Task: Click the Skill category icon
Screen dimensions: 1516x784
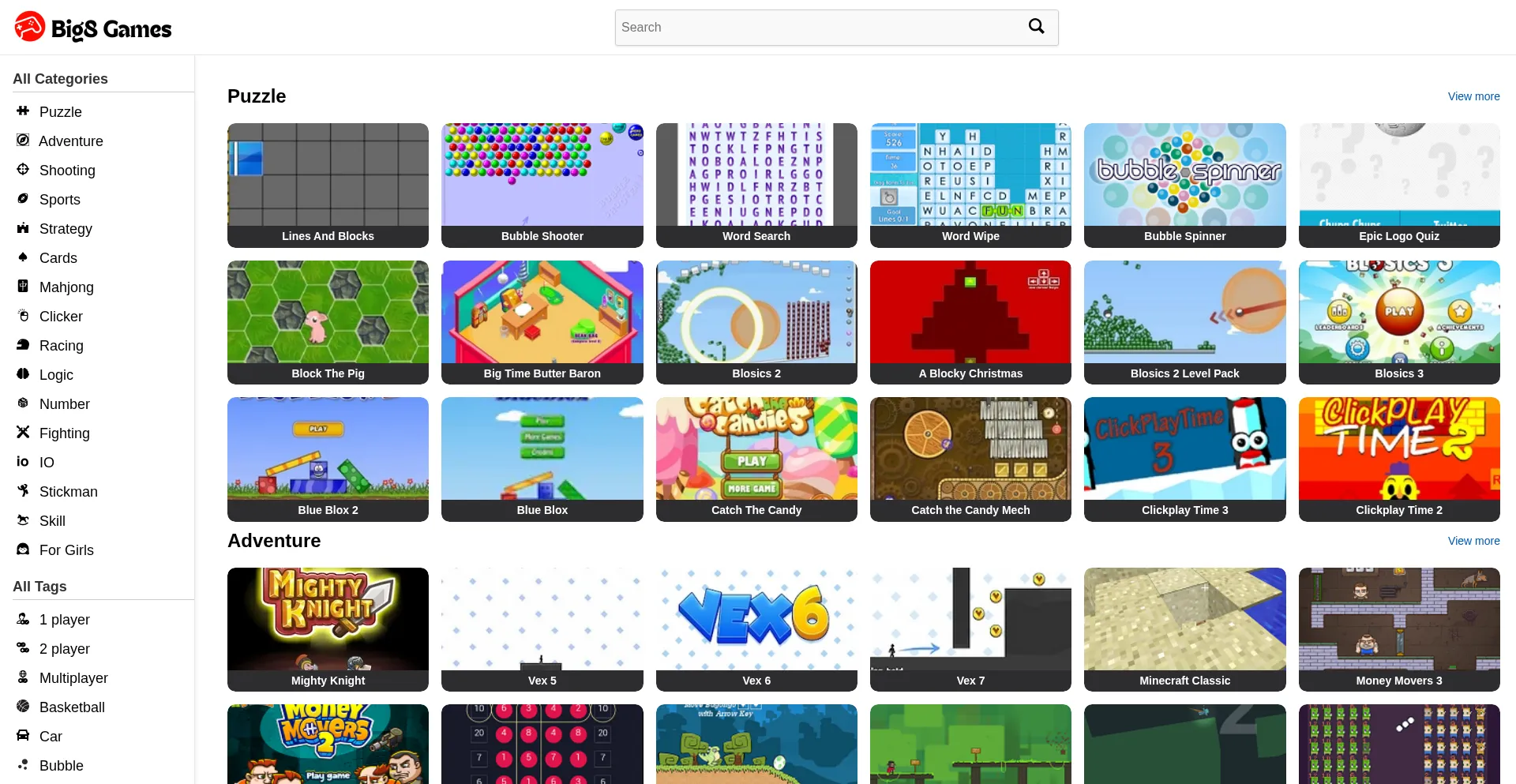Action: (23, 520)
